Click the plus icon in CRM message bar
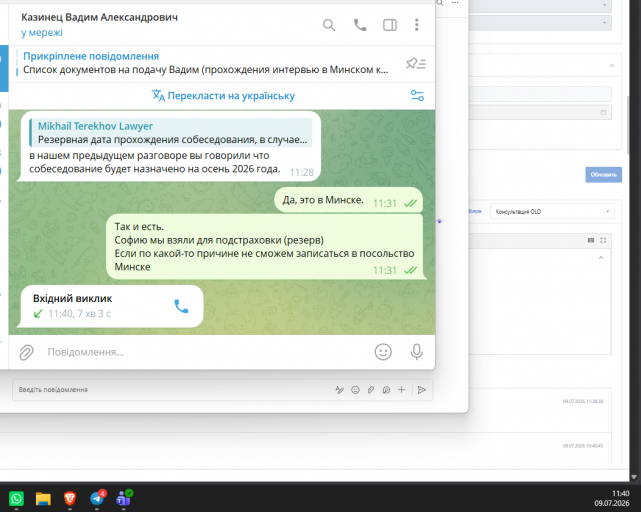The width and height of the screenshot is (641, 512). tap(401, 390)
